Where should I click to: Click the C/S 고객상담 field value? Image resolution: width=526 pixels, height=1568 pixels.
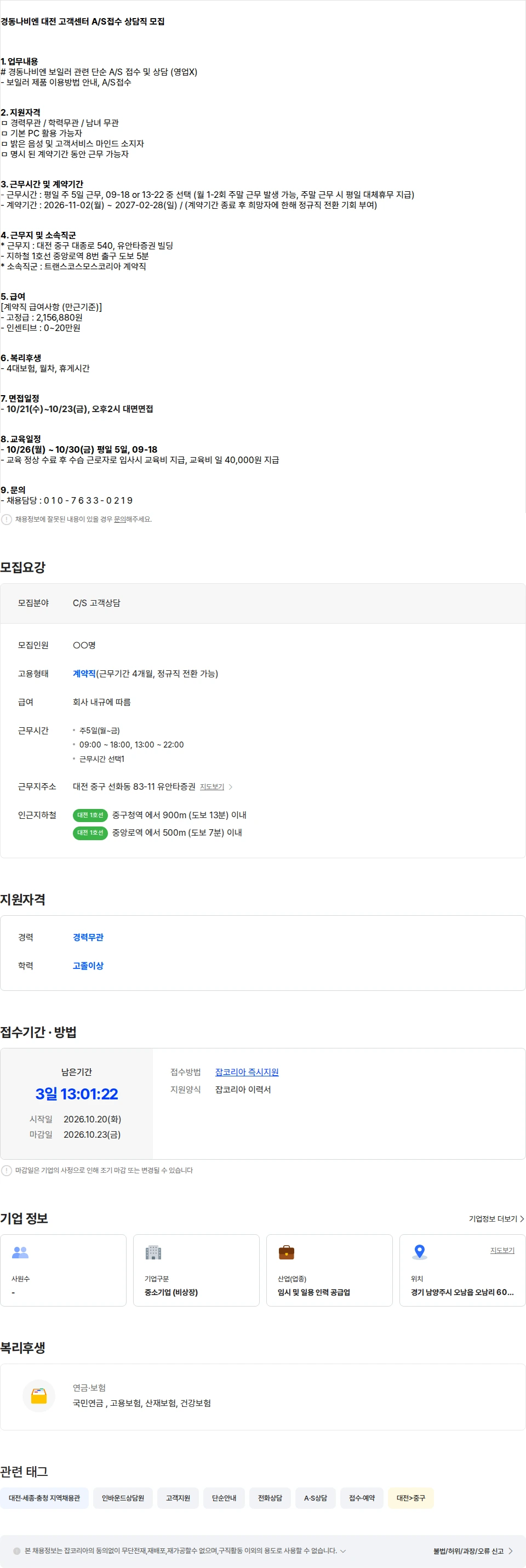97,603
